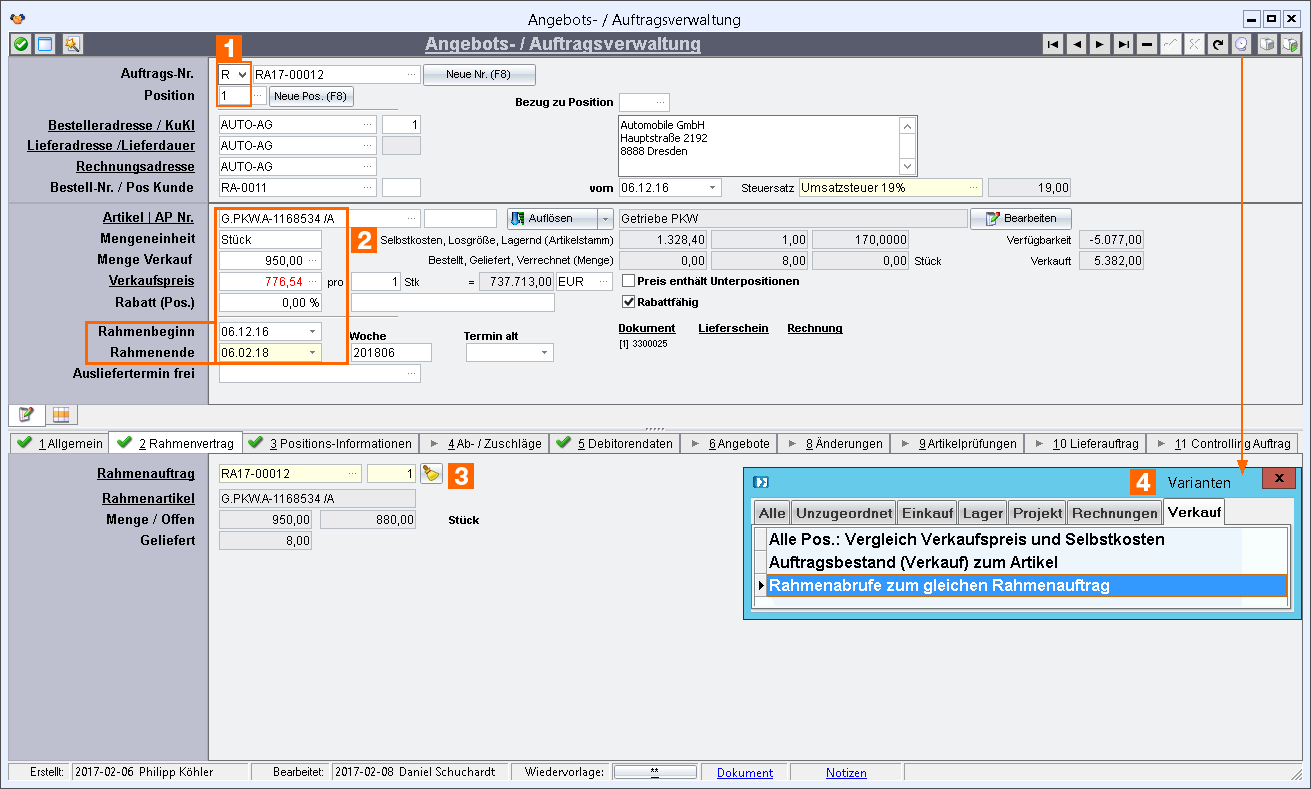1311x789 pixels.
Task: Click ellipsis in Rahmenauftrag RA17-00012 field
Action: [x=353, y=474]
